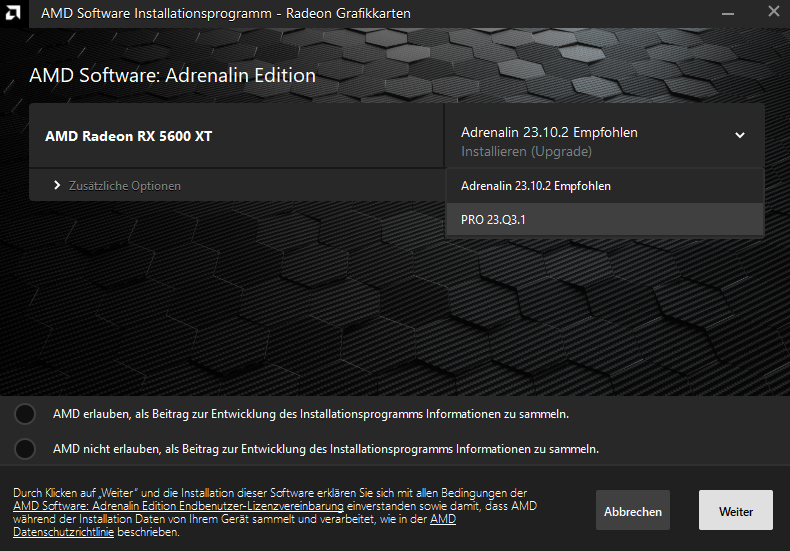This screenshot has width=790, height=551.
Task: Click AMD Radeon RX 5600 XT label
Action: (x=128, y=136)
